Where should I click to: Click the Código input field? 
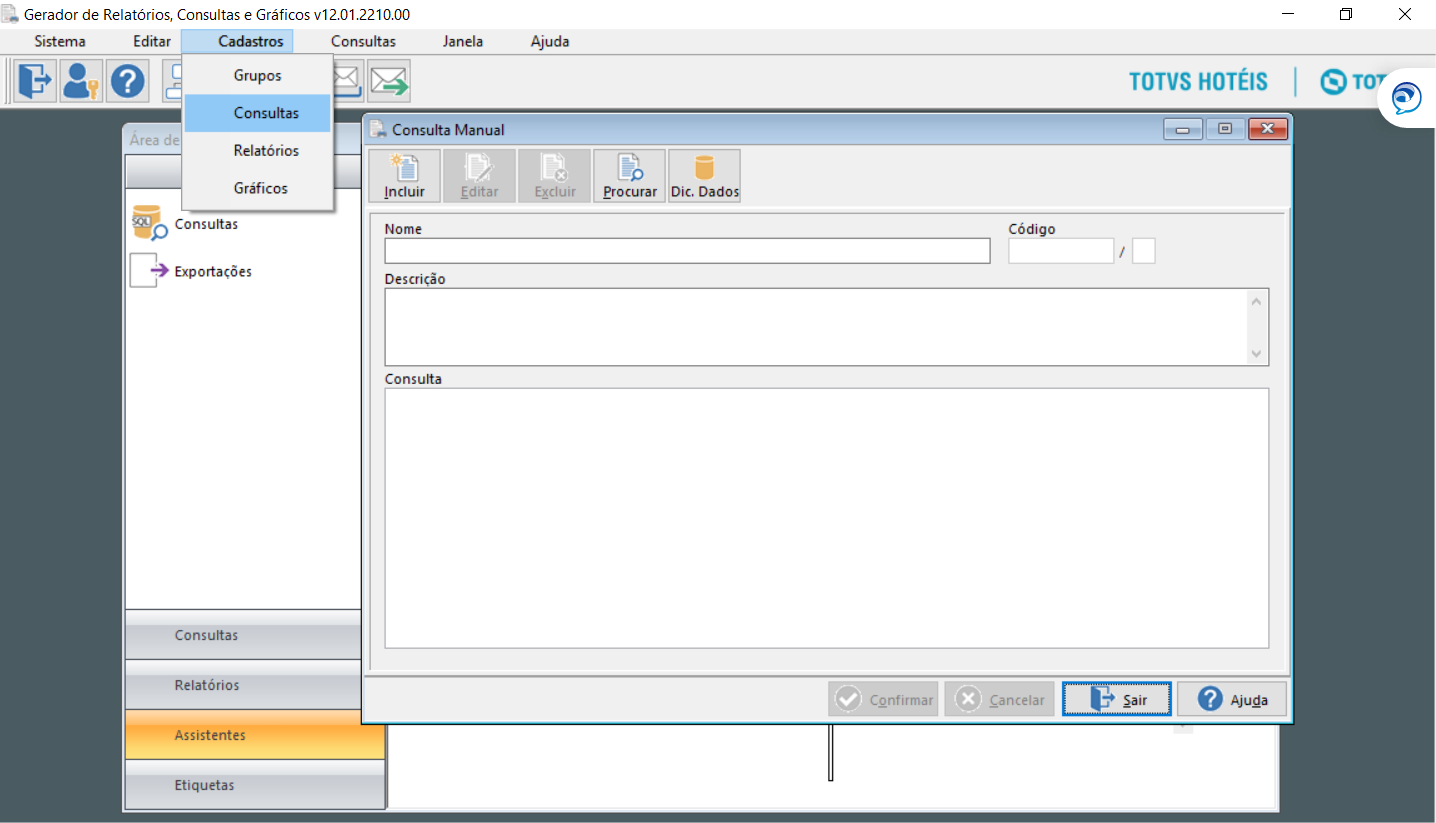coord(1061,251)
